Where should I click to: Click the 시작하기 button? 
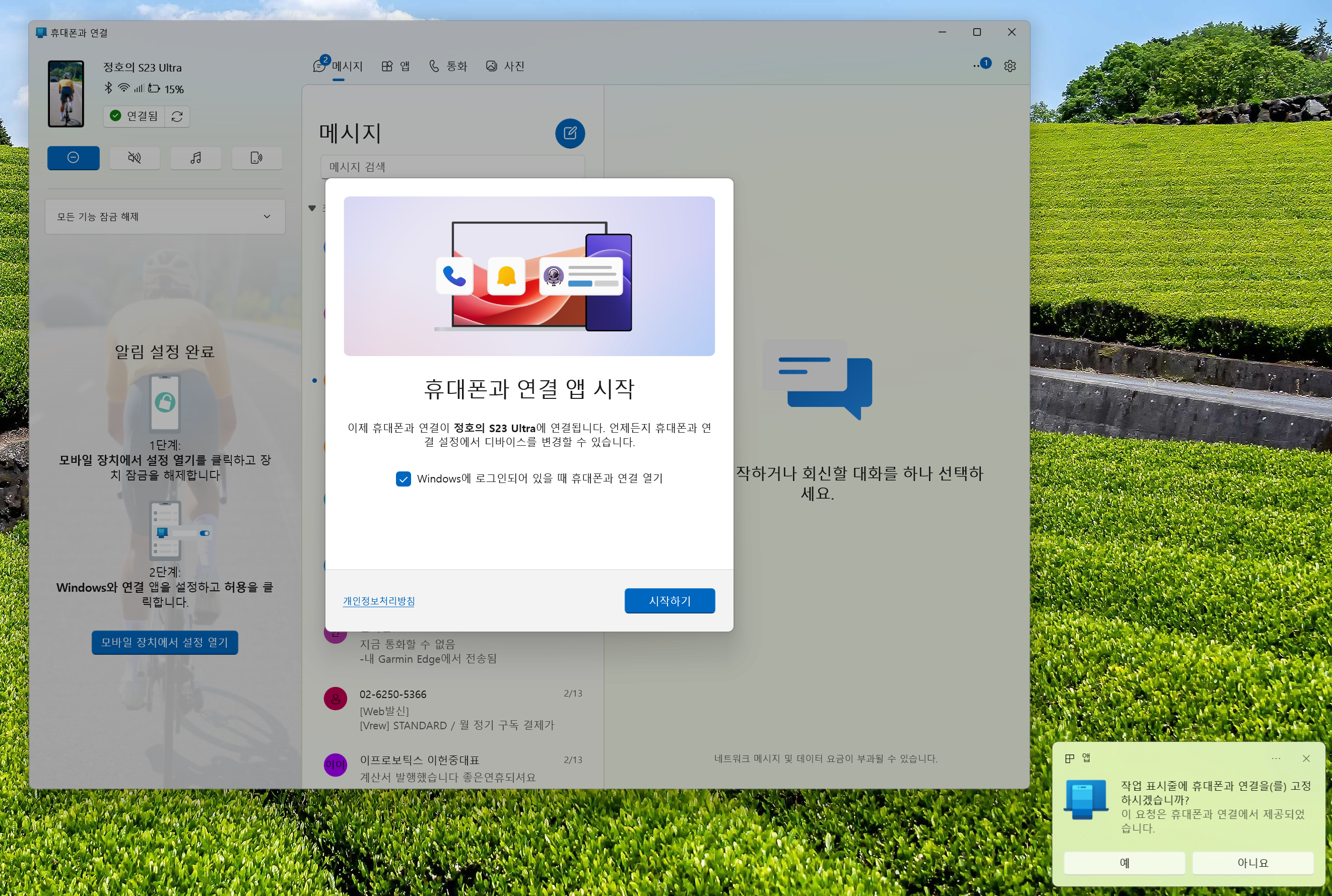pos(669,600)
